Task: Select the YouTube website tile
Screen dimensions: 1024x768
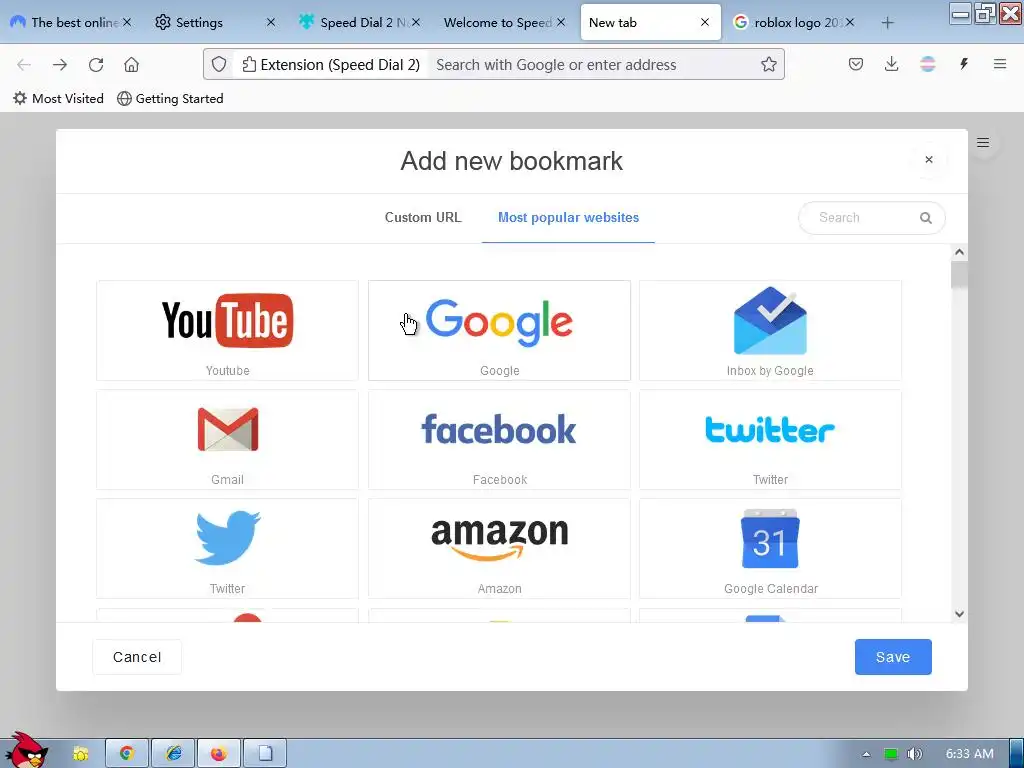Action: point(227,330)
